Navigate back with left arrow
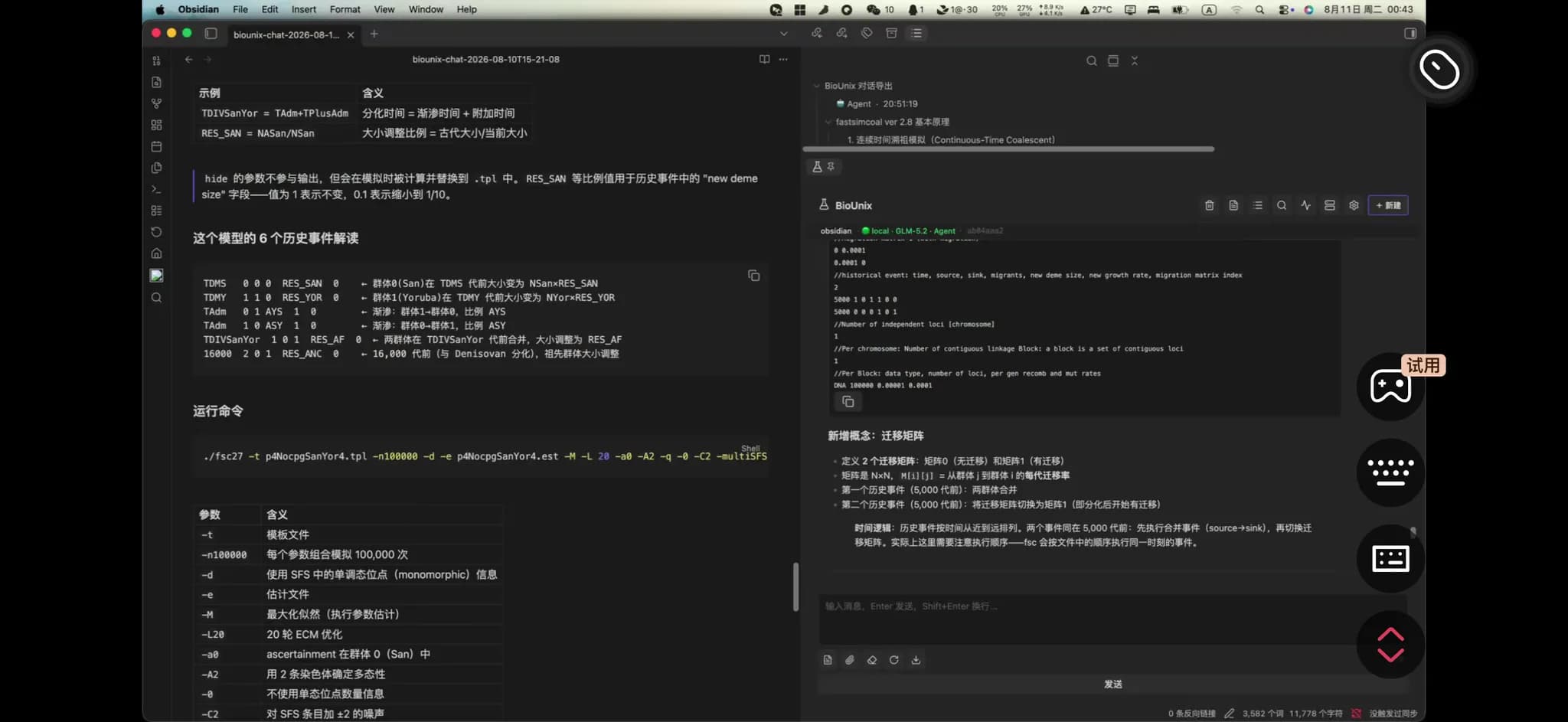 click(188, 59)
